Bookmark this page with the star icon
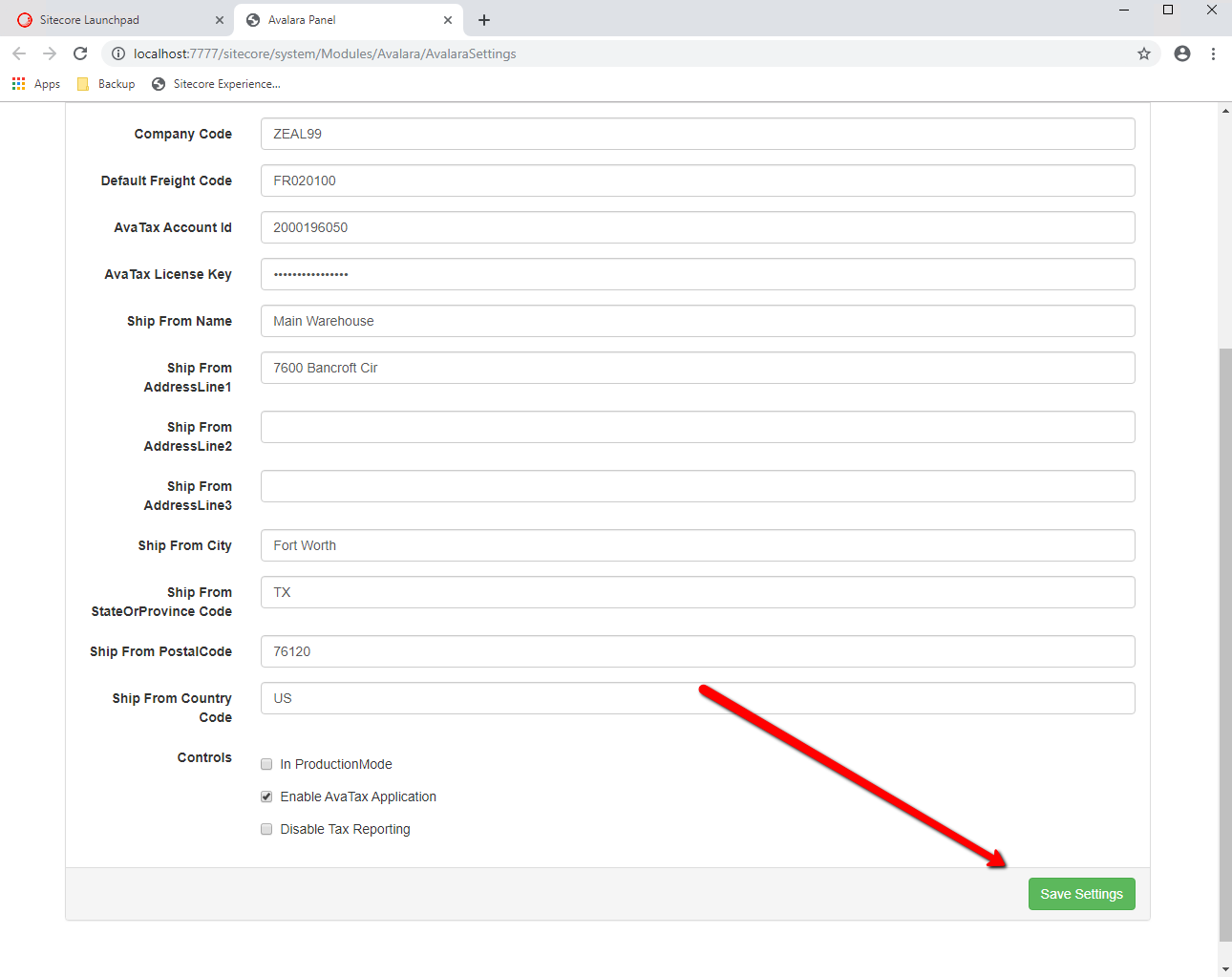Screen dimensions: 1232x977 [1144, 53]
